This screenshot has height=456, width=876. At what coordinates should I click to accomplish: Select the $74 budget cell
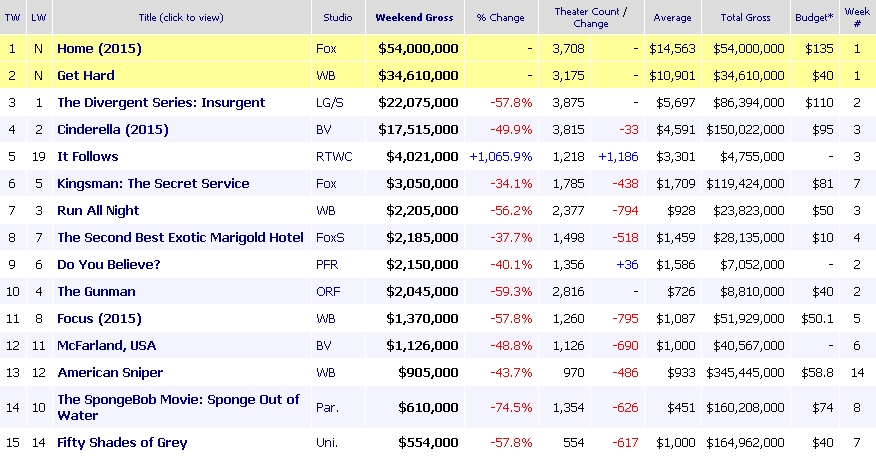tap(823, 407)
